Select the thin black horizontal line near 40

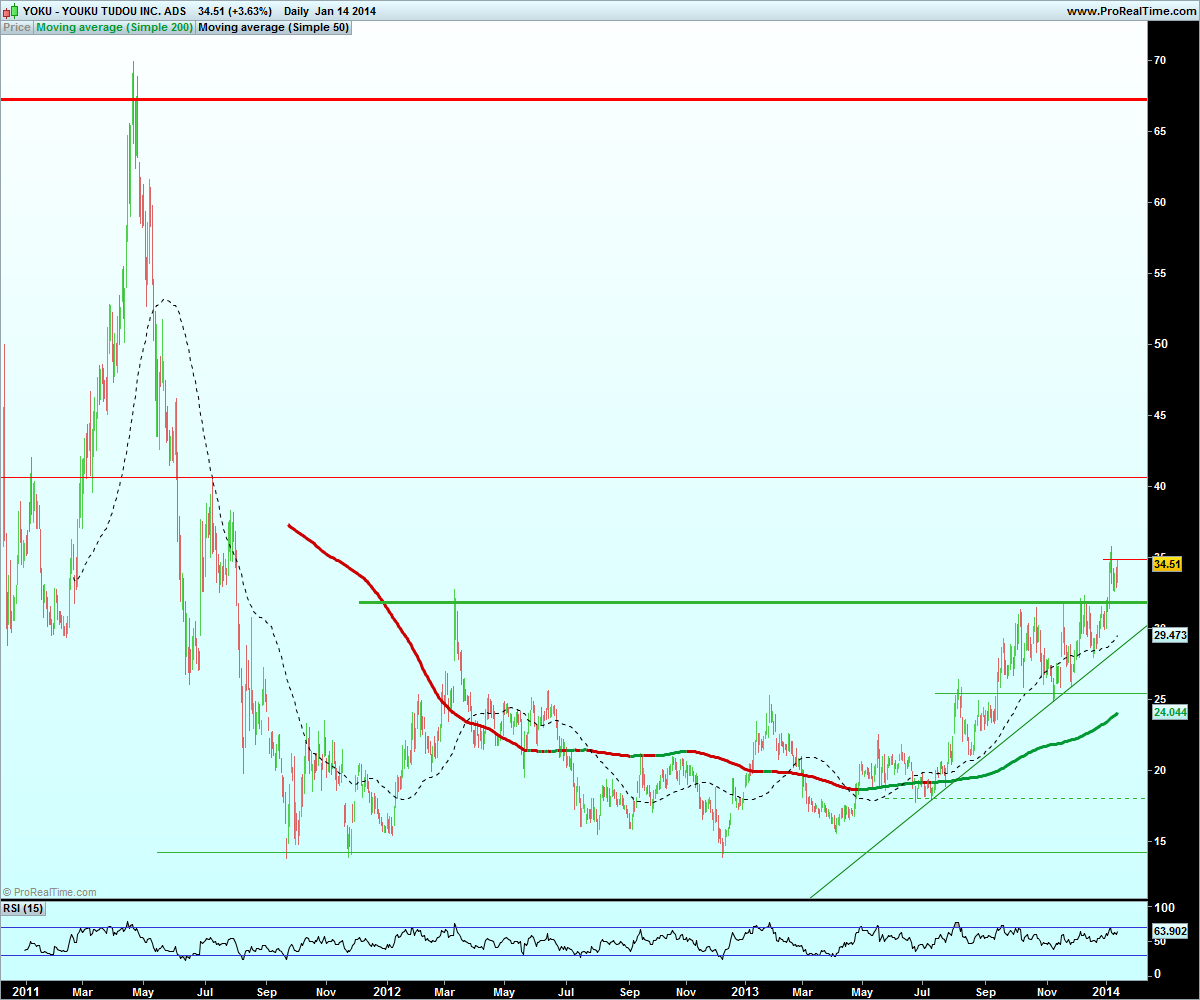click(573, 478)
